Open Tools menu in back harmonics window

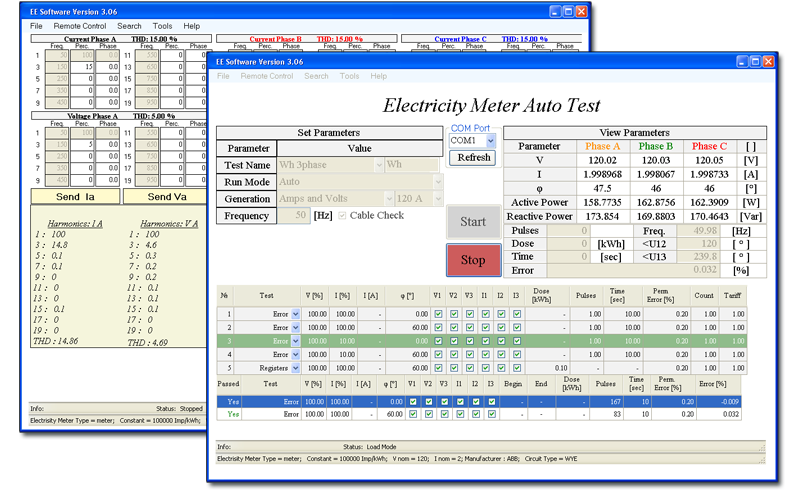[x=162, y=26]
